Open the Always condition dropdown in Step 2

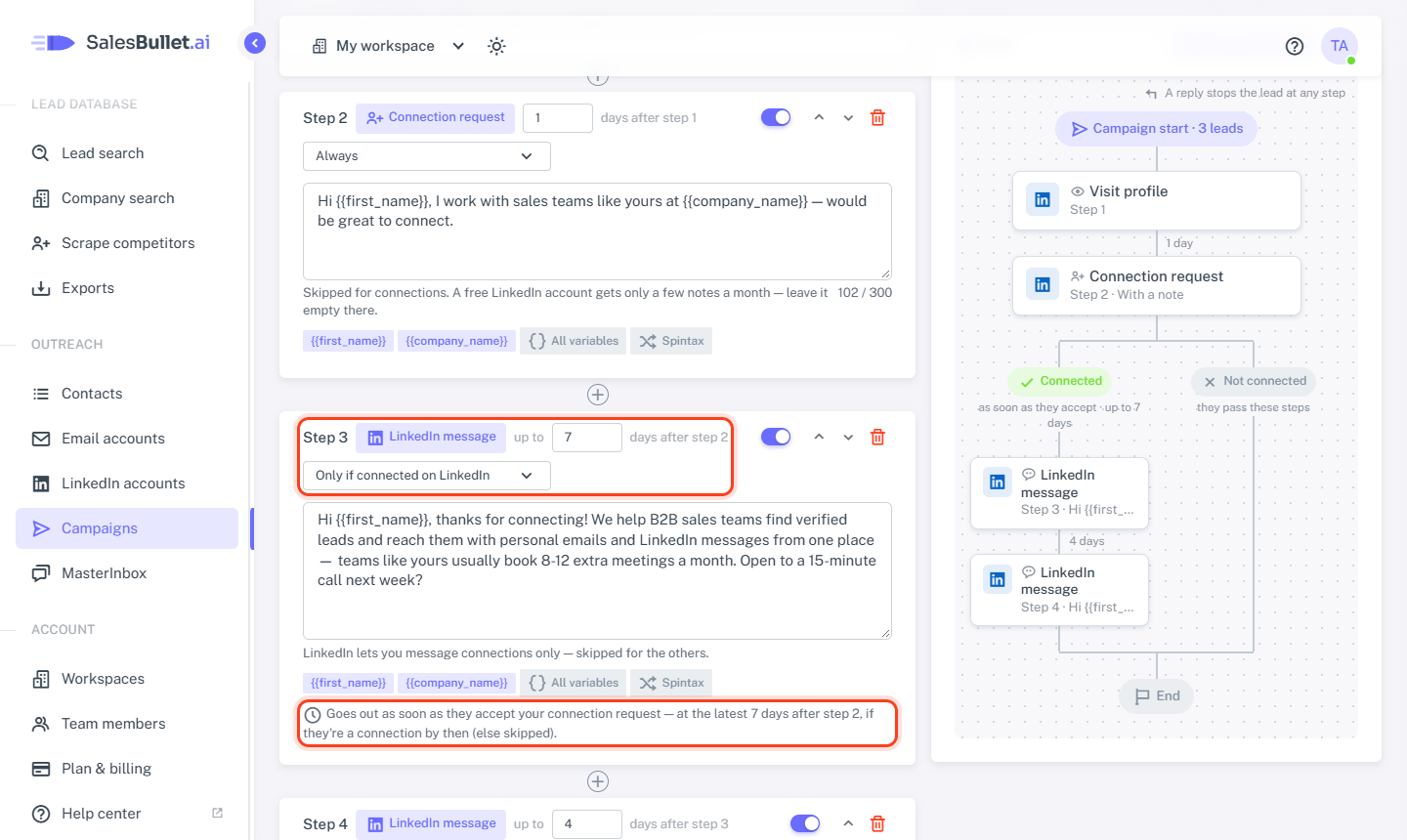(x=427, y=156)
